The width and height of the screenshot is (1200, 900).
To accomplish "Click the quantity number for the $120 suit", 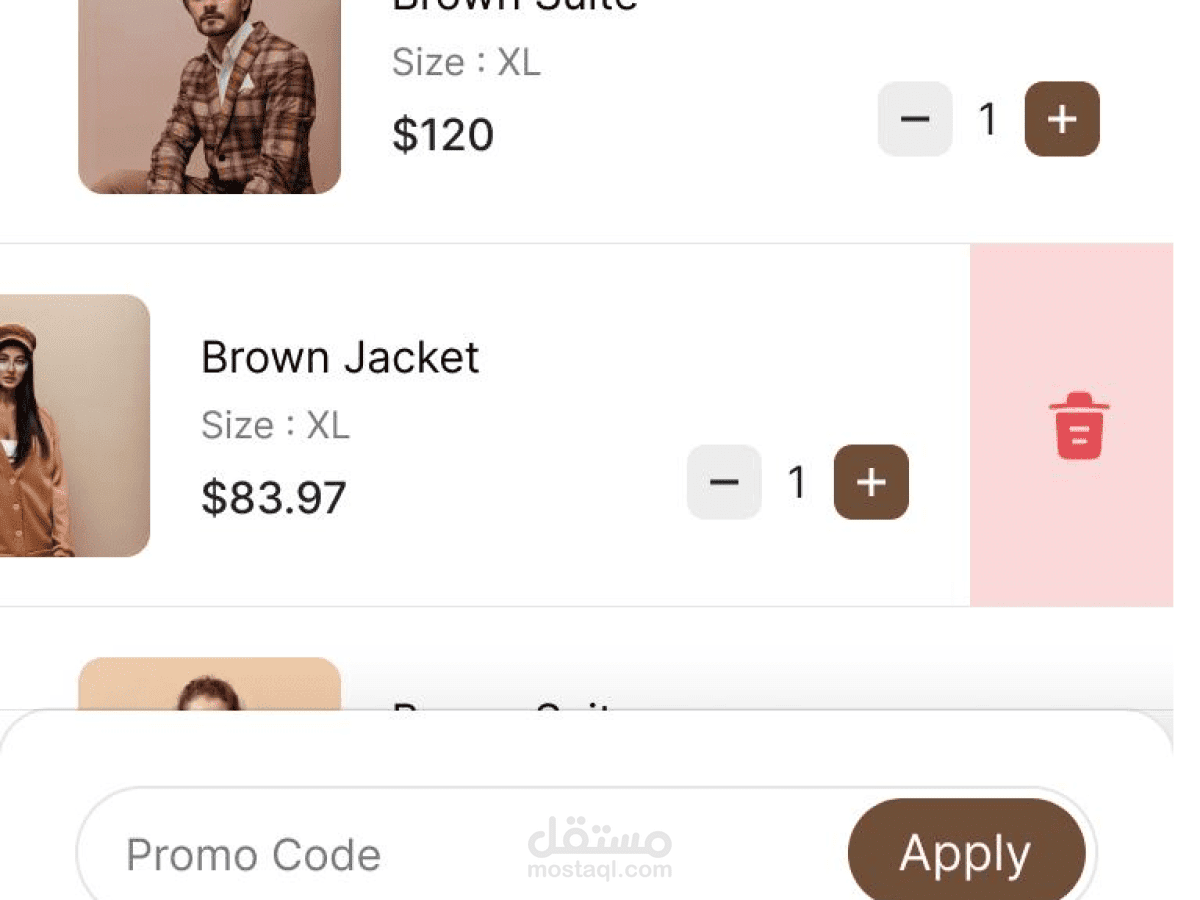I will click(x=988, y=119).
